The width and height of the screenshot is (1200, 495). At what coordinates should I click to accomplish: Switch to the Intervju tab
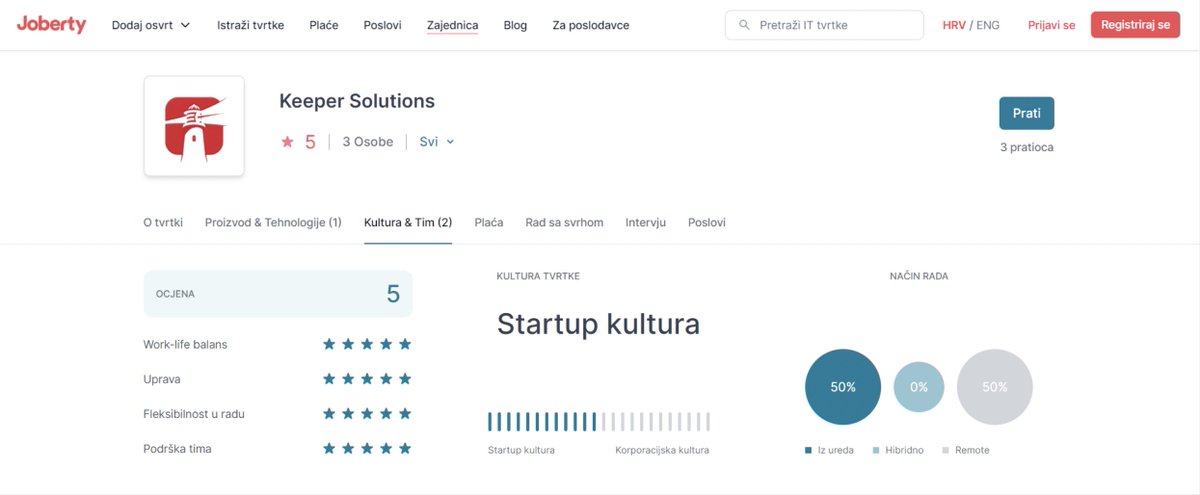(x=645, y=222)
